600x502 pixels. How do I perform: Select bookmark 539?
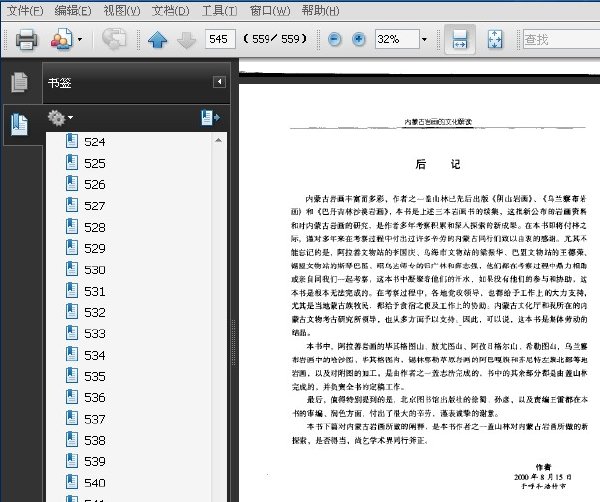coord(95,461)
